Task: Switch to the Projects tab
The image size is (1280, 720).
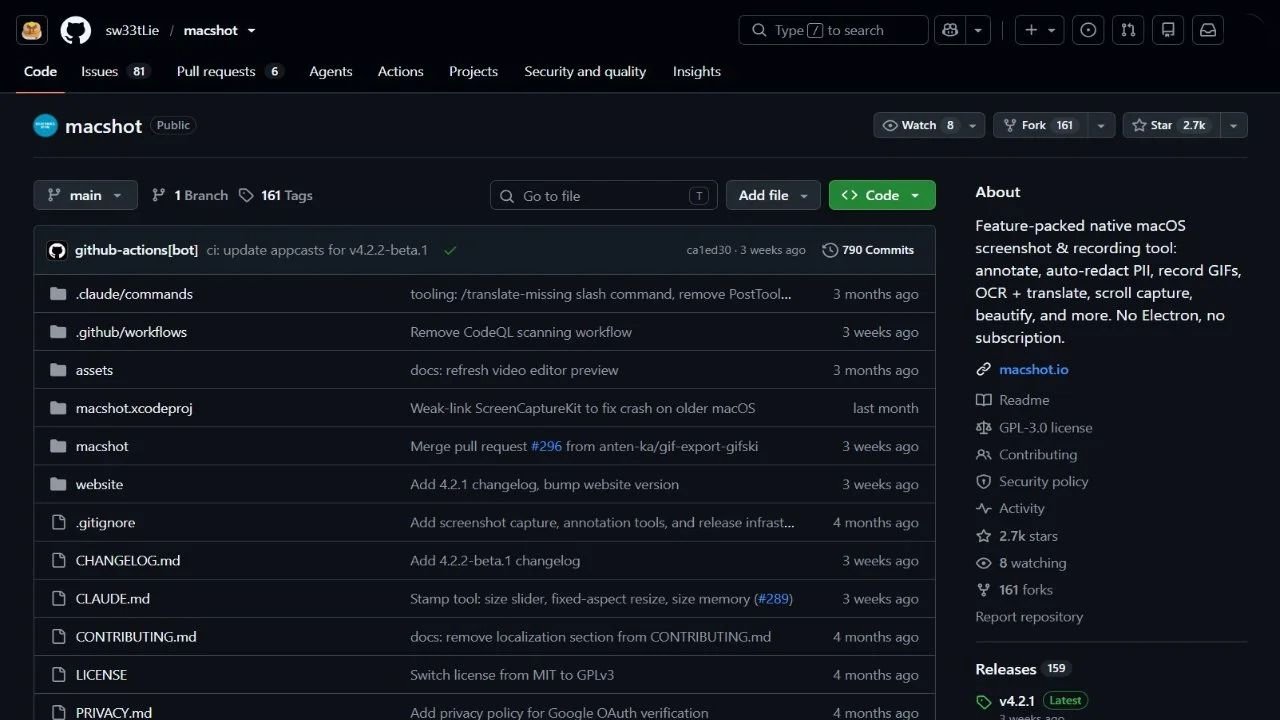Action: (473, 72)
